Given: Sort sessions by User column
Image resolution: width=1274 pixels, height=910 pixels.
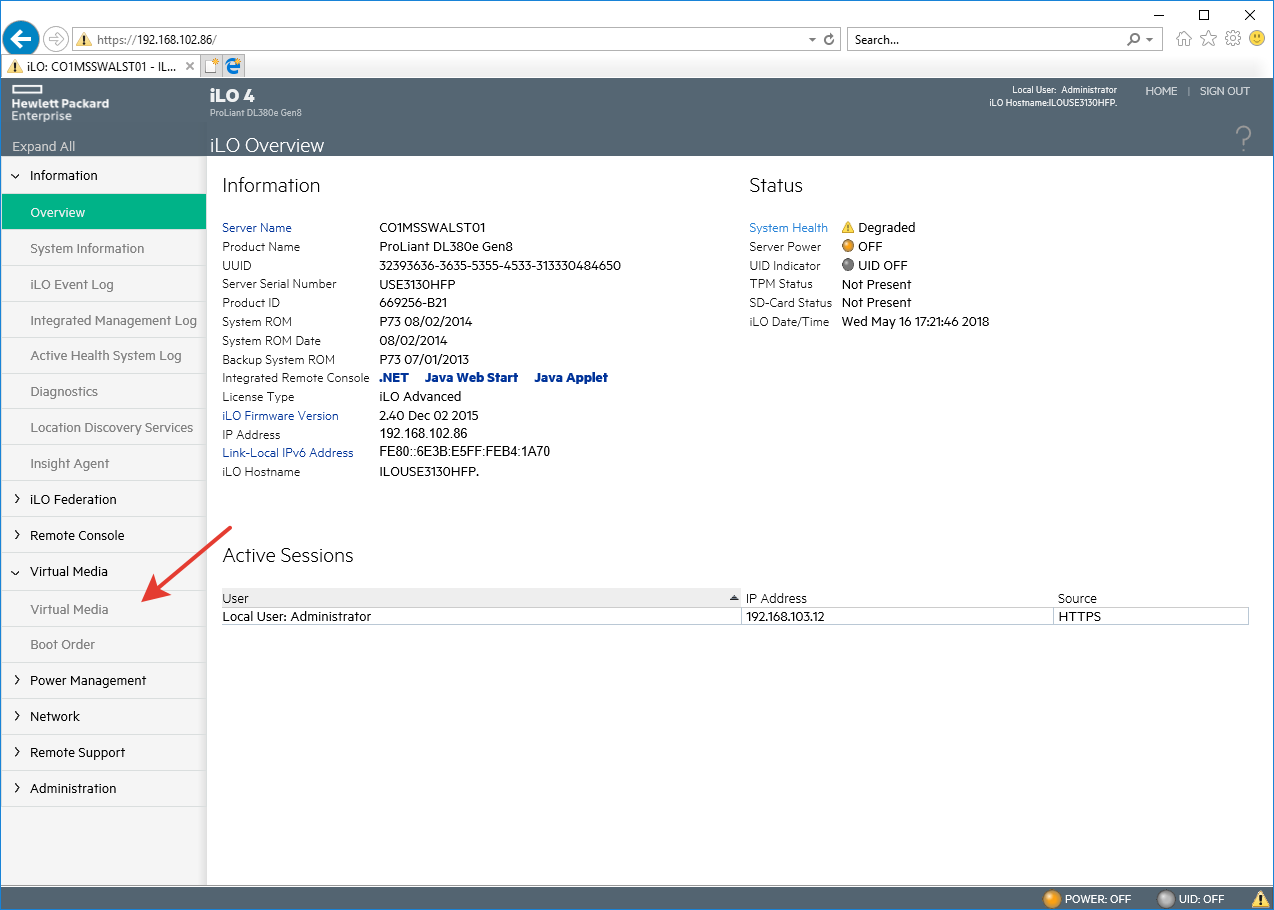Looking at the screenshot, I should (481, 598).
